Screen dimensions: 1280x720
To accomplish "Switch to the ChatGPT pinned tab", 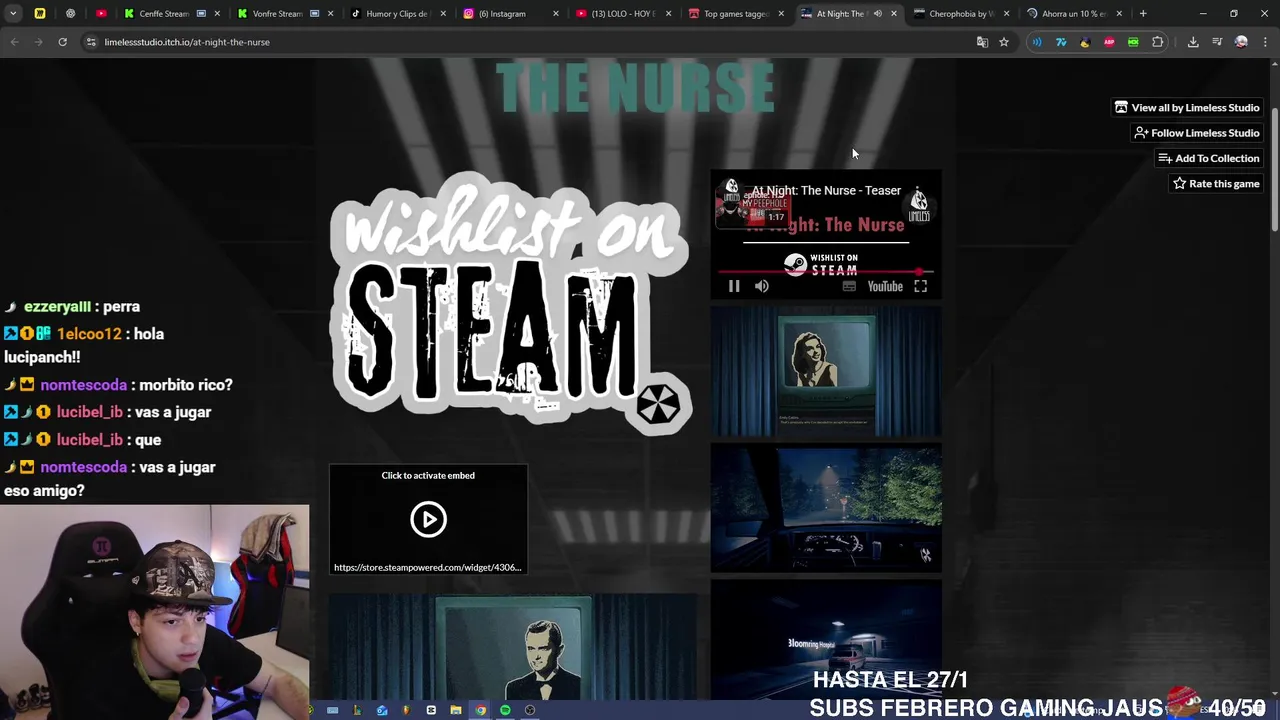I will (70, 14).
